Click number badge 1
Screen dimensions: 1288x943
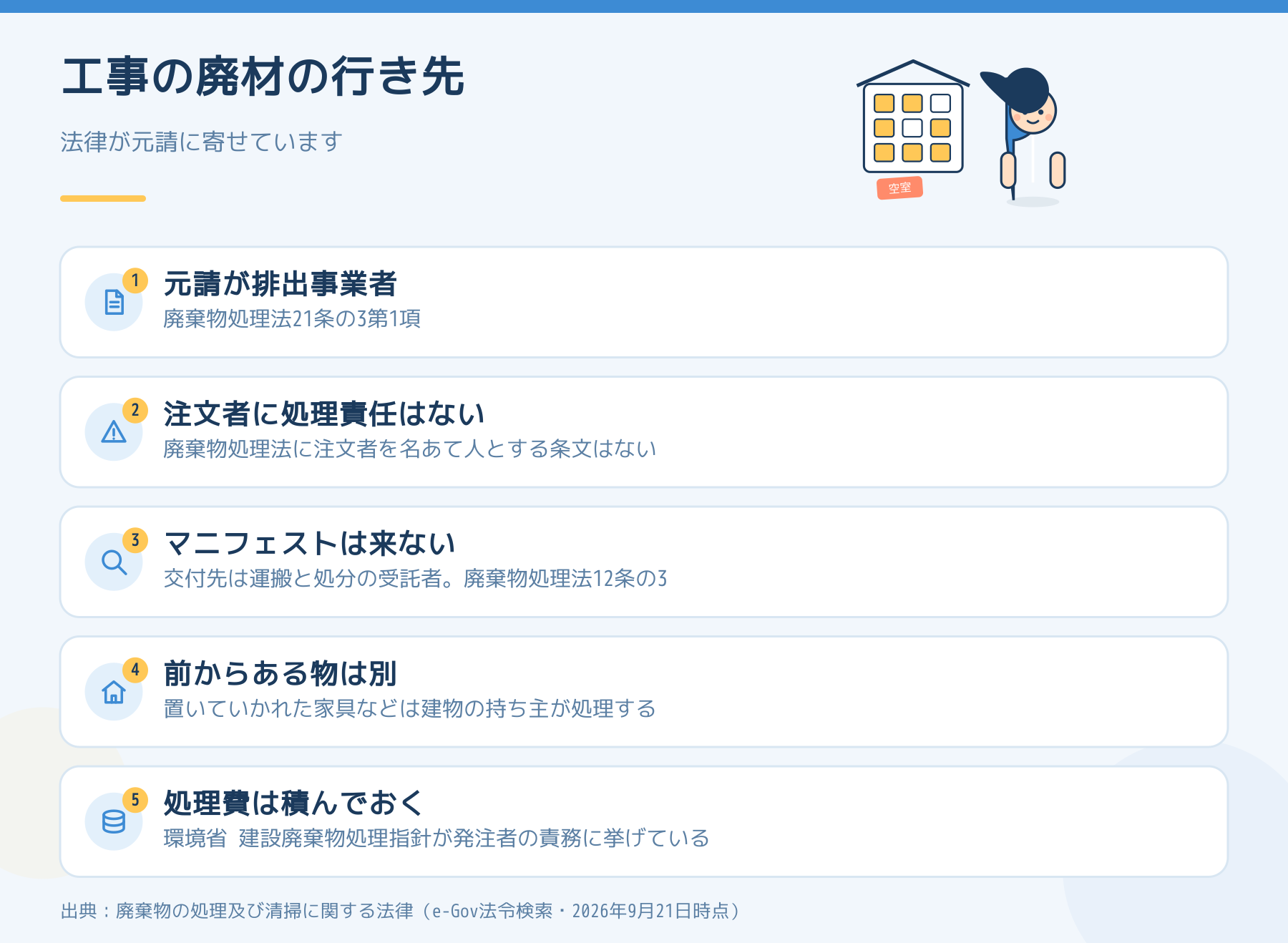(135, 280)
